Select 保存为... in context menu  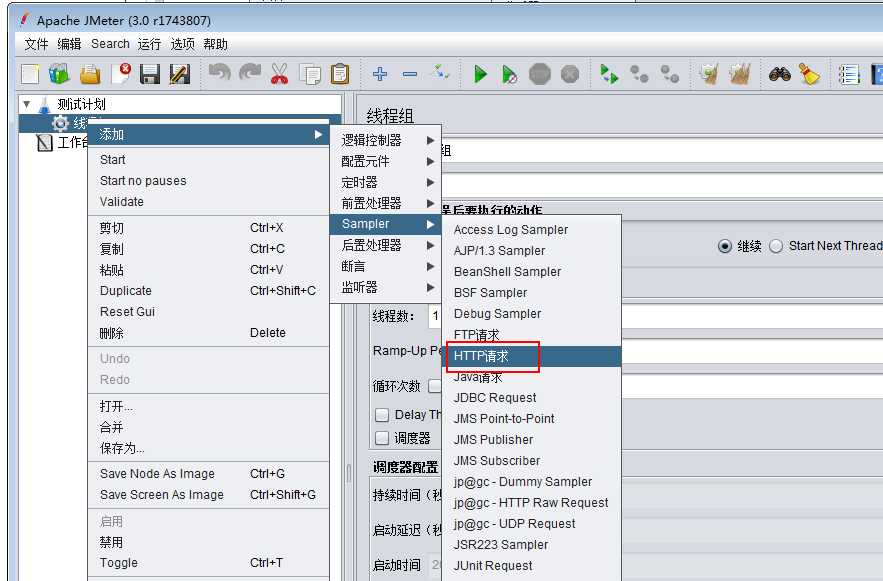[209, 448]
